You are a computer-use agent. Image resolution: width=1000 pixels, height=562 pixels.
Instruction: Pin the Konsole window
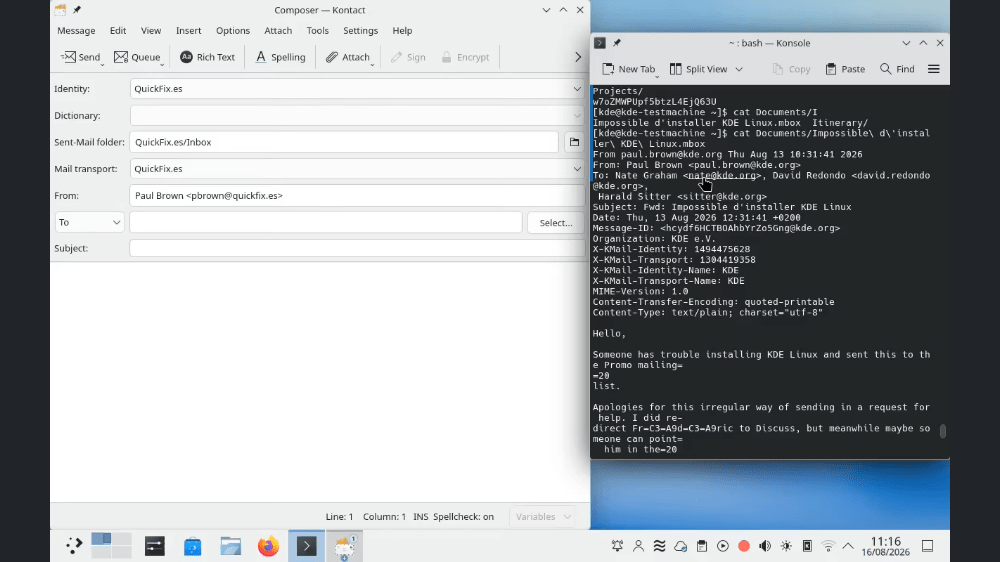(617, 43)
